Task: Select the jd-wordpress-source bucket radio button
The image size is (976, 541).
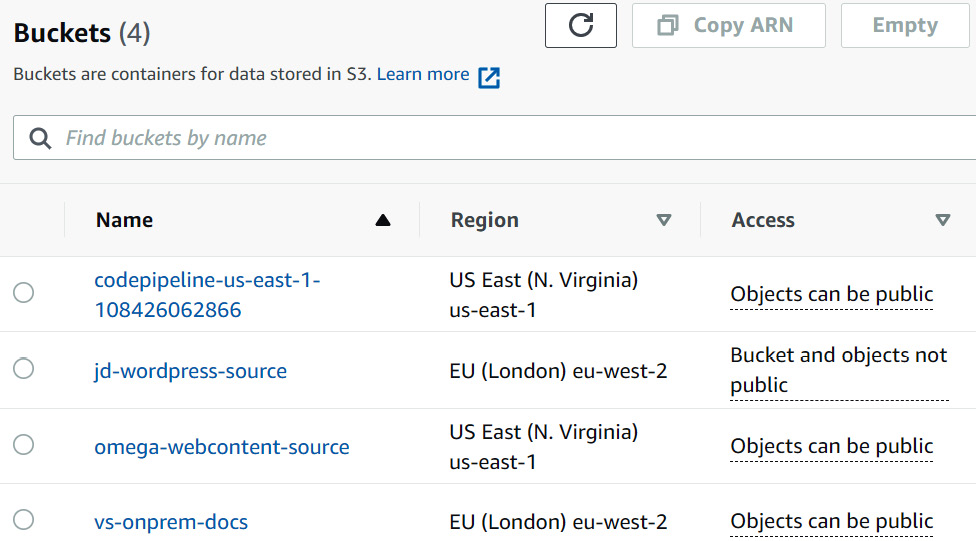Action: (x=24, y=369)
